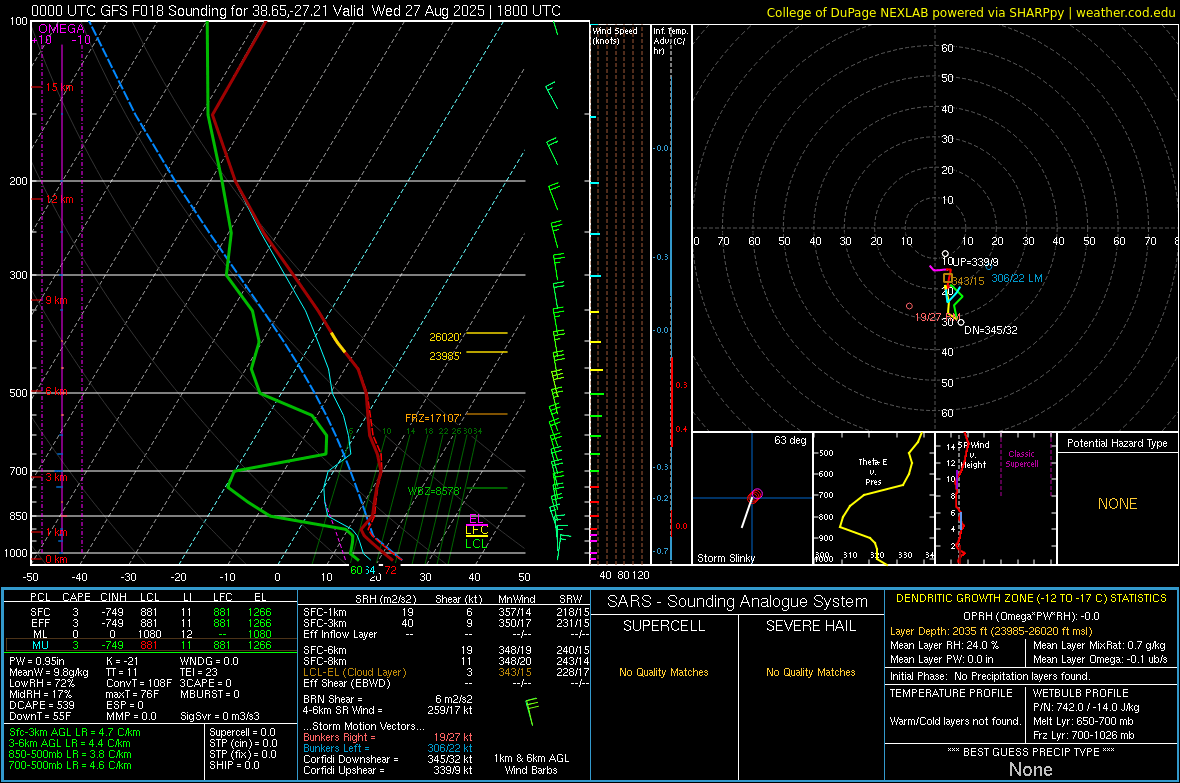Select the EFF parcel row
Viewport: 1180px width, 783px height.
151,623
